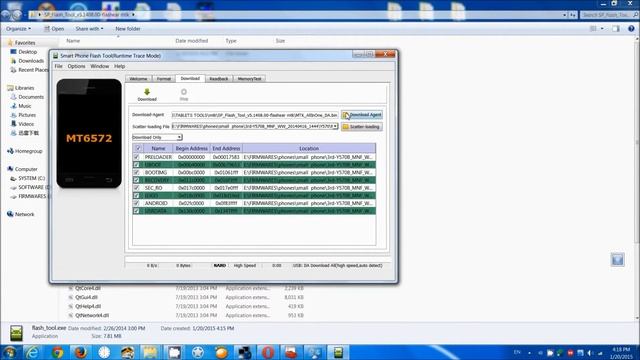The image size is (640, 360).
Task: Uncheck the RECOVERY partition checkbox
Action: (x=136, y=180)
